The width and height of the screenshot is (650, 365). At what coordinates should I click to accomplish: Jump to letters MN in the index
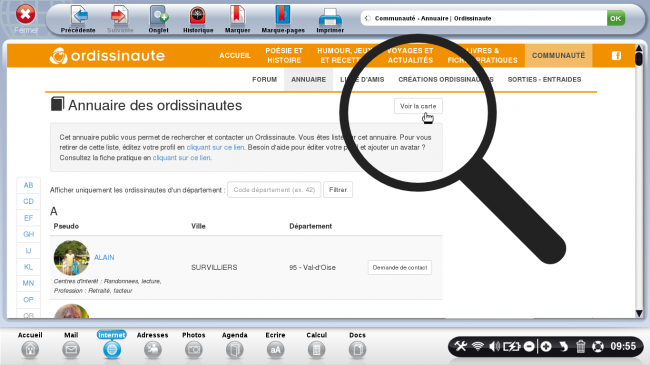click(x=28, y=283)
